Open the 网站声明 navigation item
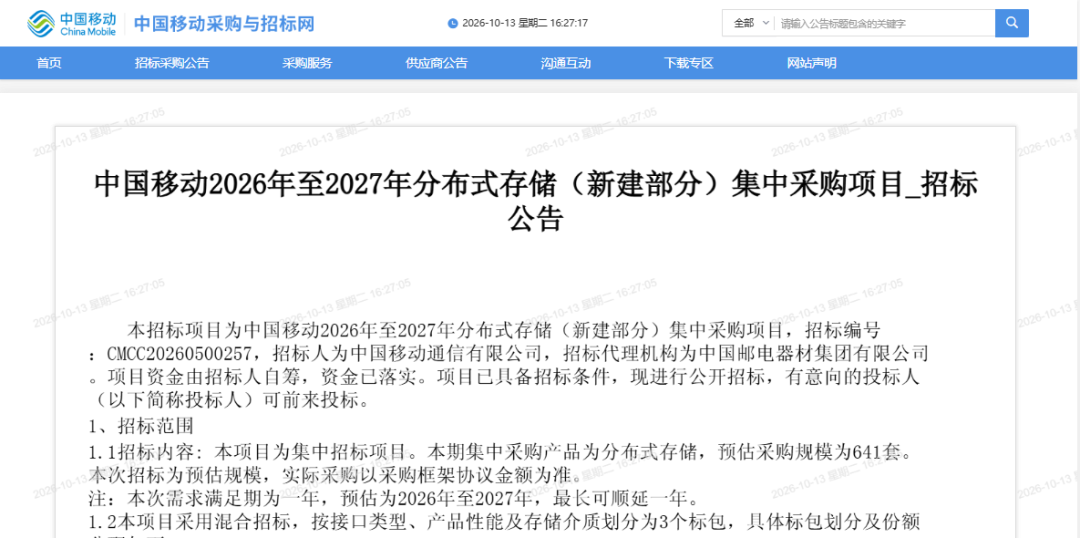 click(811, 63)
